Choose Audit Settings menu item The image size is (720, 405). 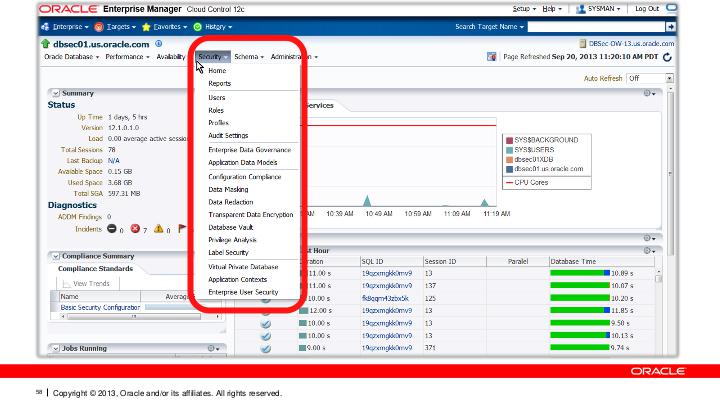tap(228, 136)
